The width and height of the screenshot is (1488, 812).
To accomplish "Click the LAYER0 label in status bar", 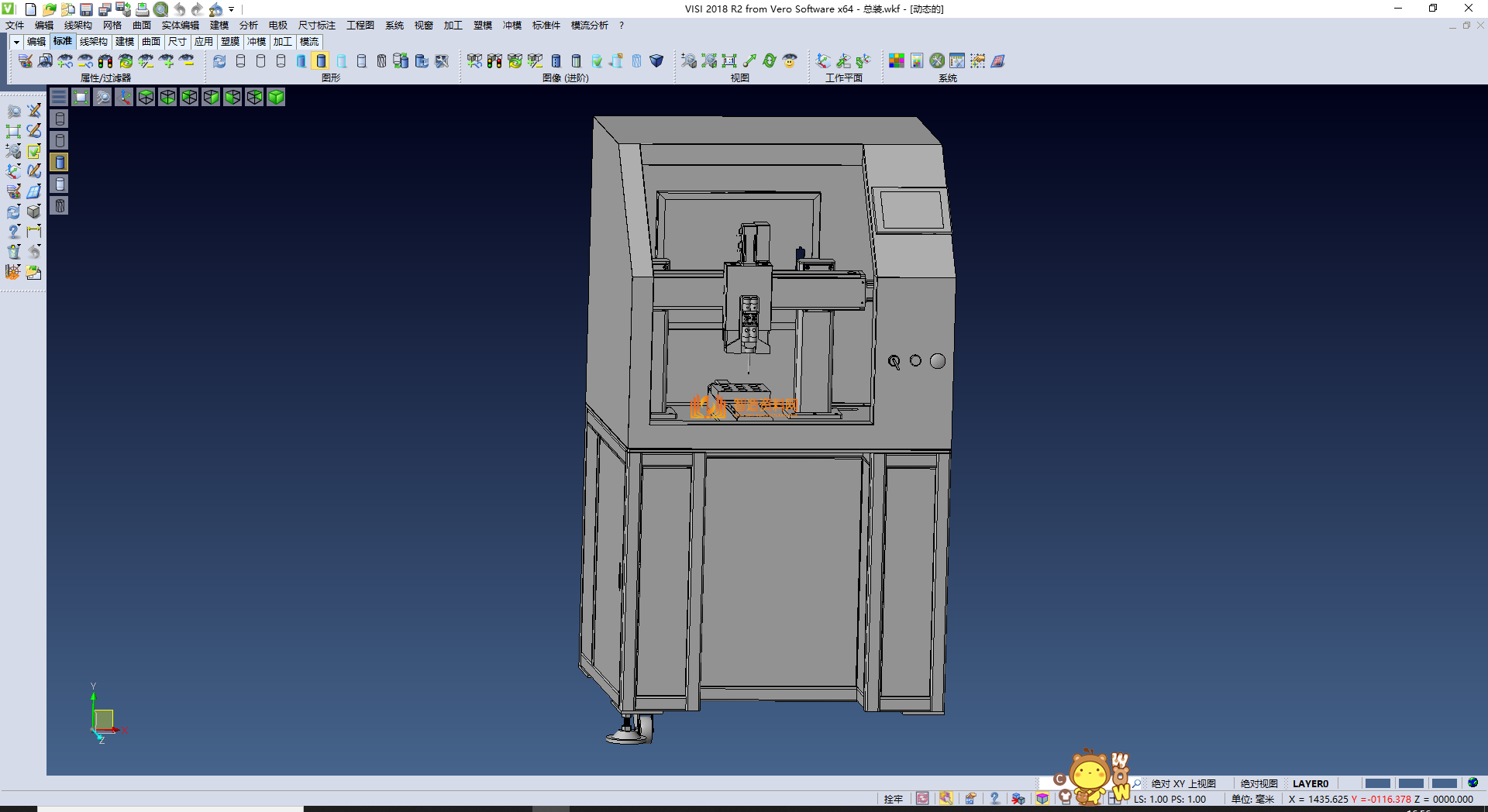I will coord(1310,783).
